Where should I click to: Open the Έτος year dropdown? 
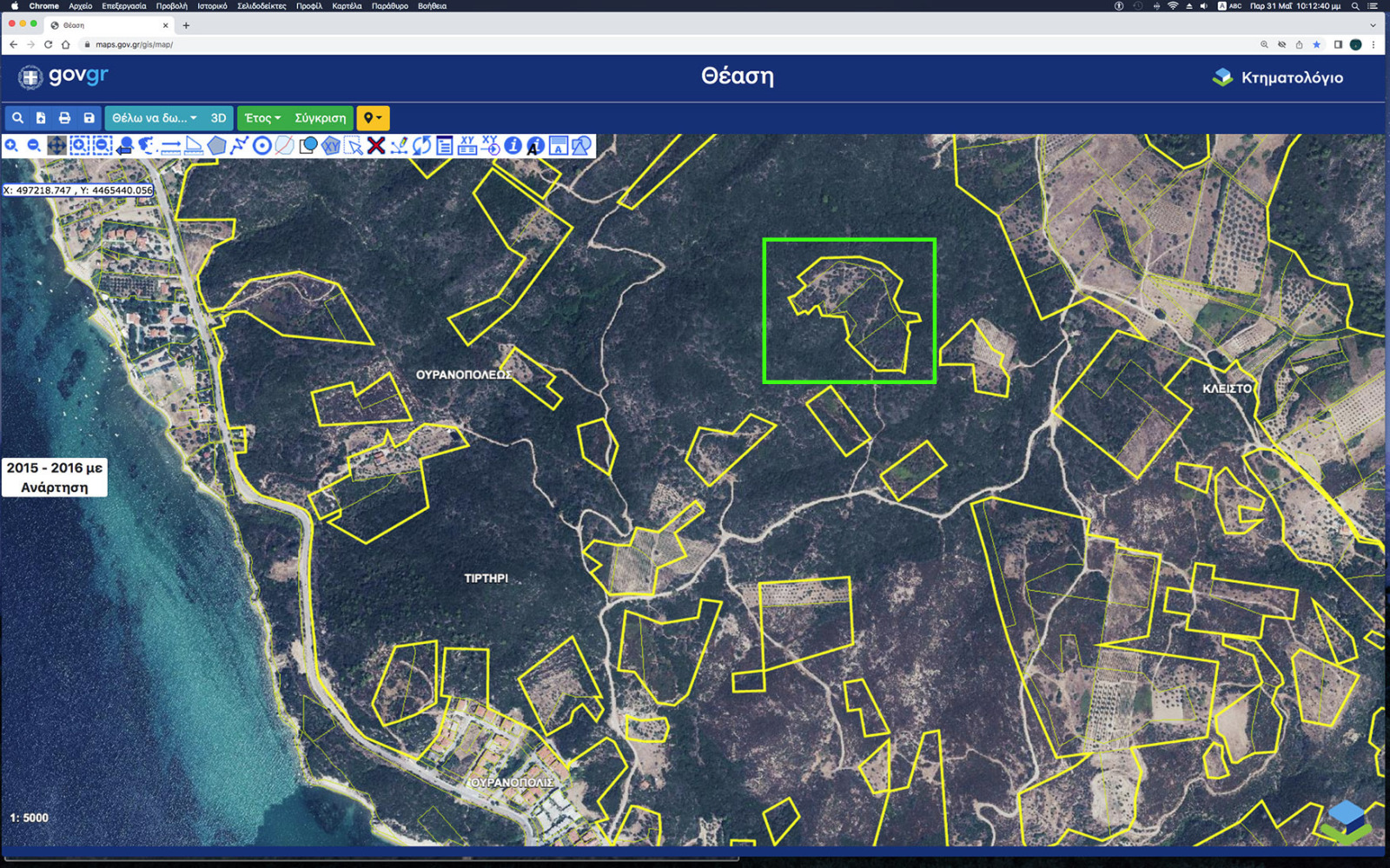point(262,118)
